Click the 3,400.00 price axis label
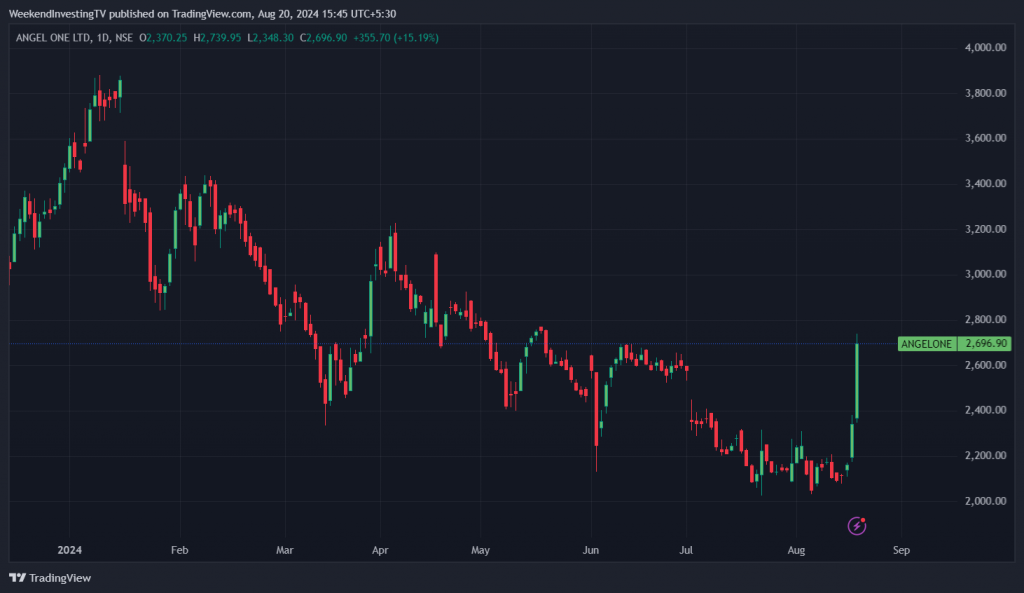The height and width of the screenshot is (593, 1024). [x=985, y=184]
